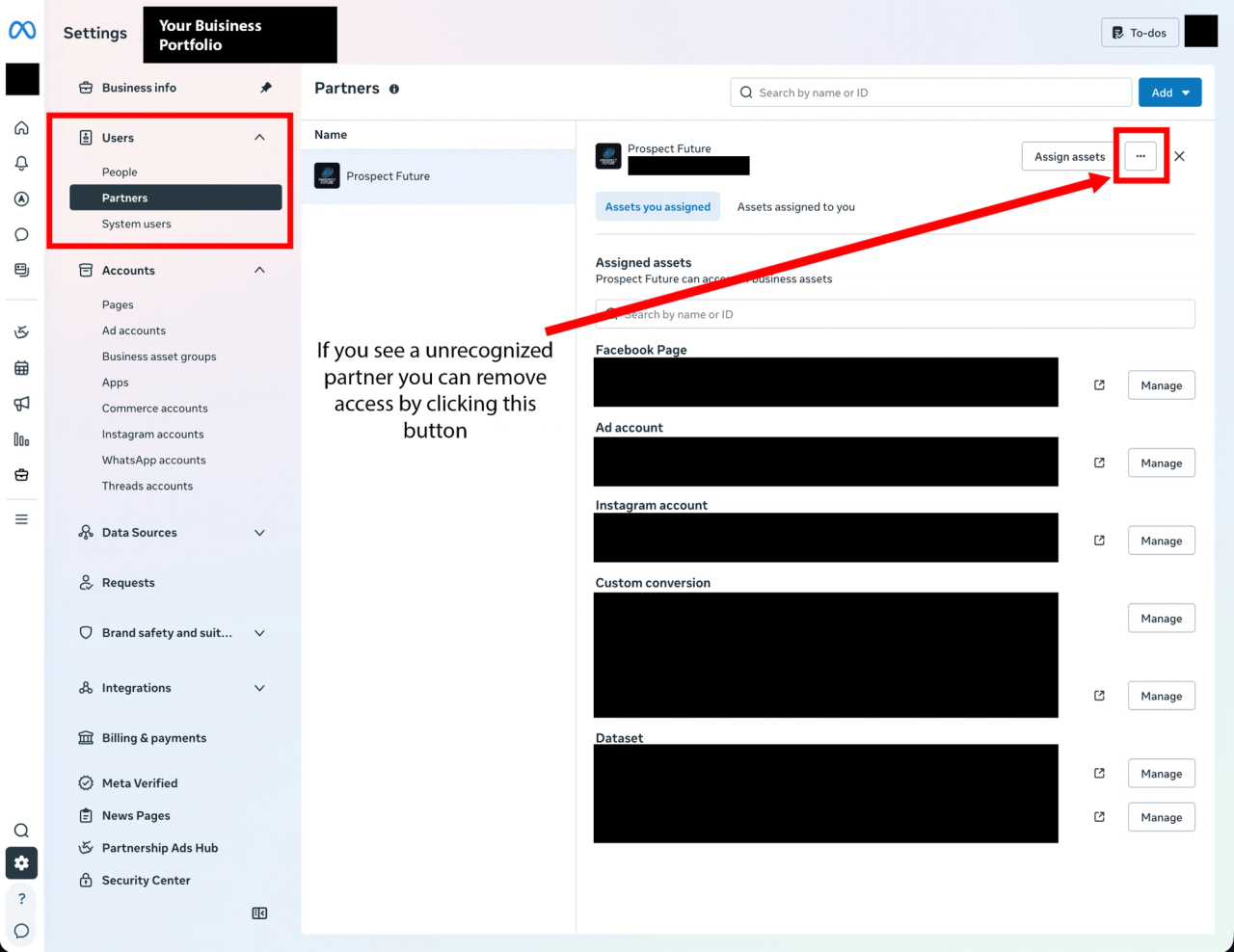Click the Meta logo icon

(x=22, y=31)
